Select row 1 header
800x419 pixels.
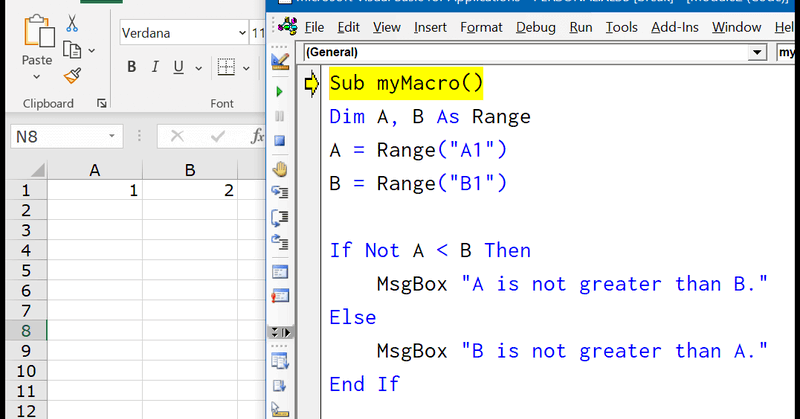(26, 190)
